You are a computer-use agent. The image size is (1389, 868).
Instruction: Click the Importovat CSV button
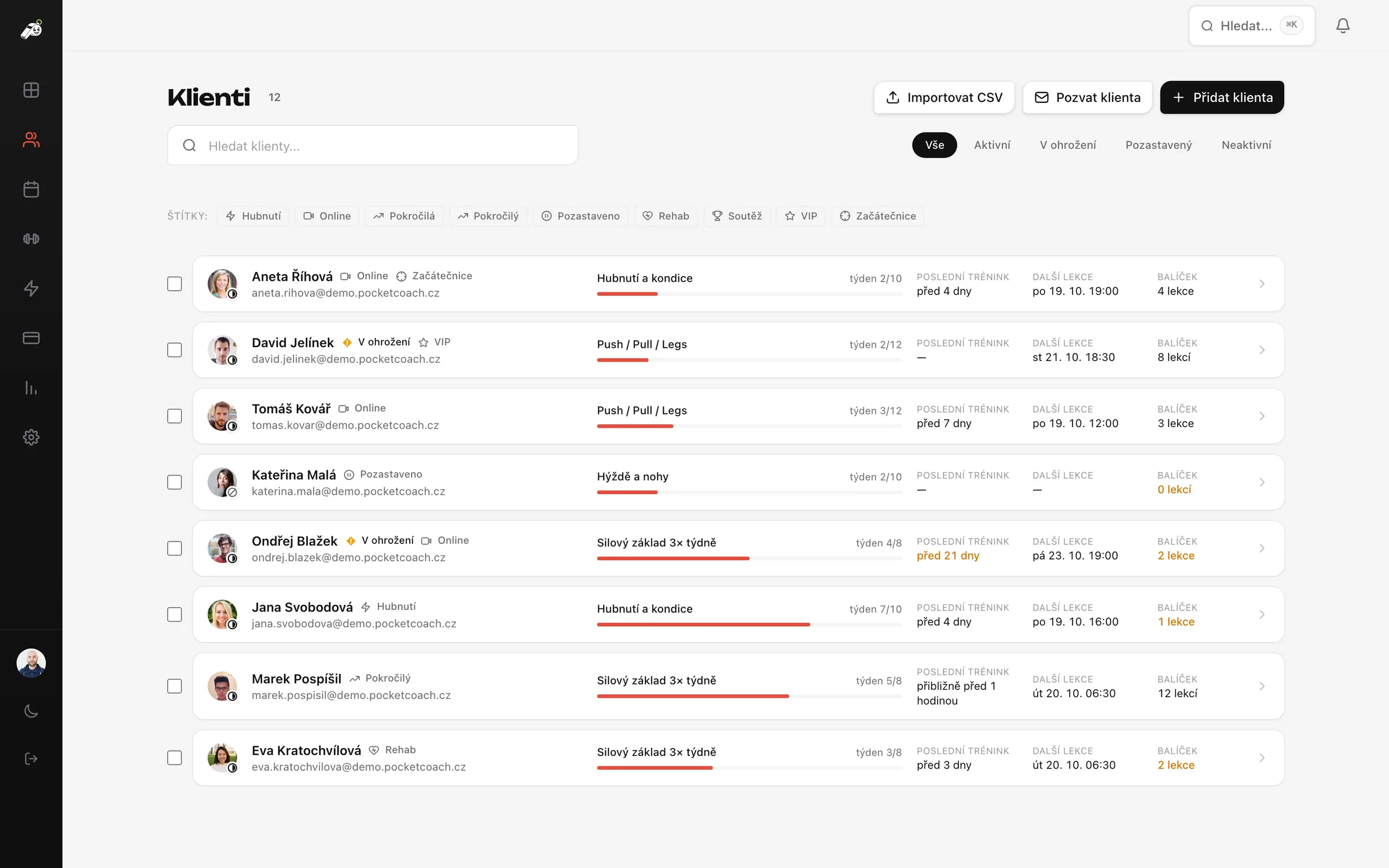coord(944,97)
